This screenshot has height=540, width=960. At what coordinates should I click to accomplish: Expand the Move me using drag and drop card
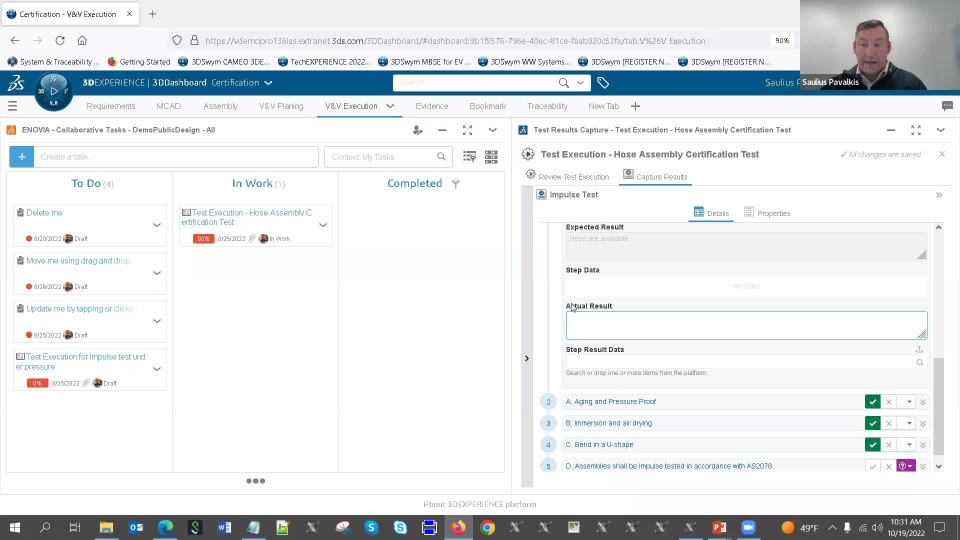(157, 273)
